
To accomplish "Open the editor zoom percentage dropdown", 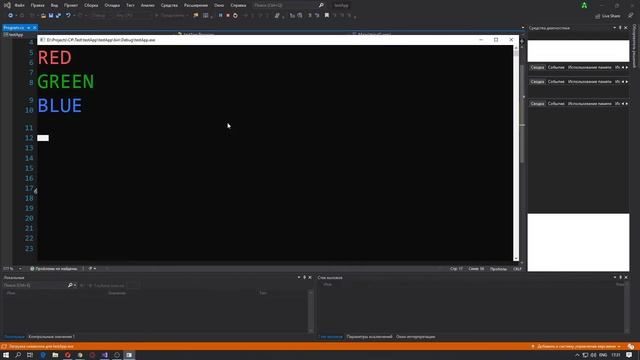I will coord(20,269).
